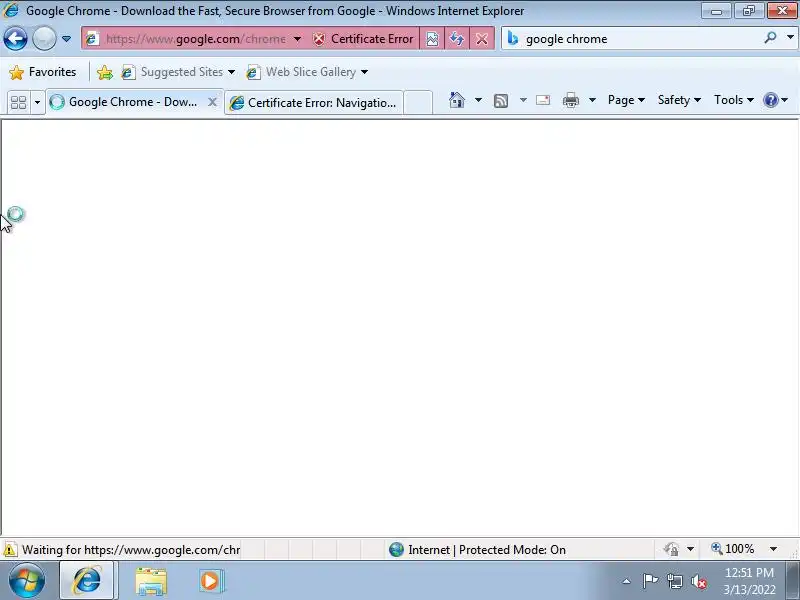Stop loading with the red X icon
Viewport: 800px width, 600px height.
click(482, 39)
